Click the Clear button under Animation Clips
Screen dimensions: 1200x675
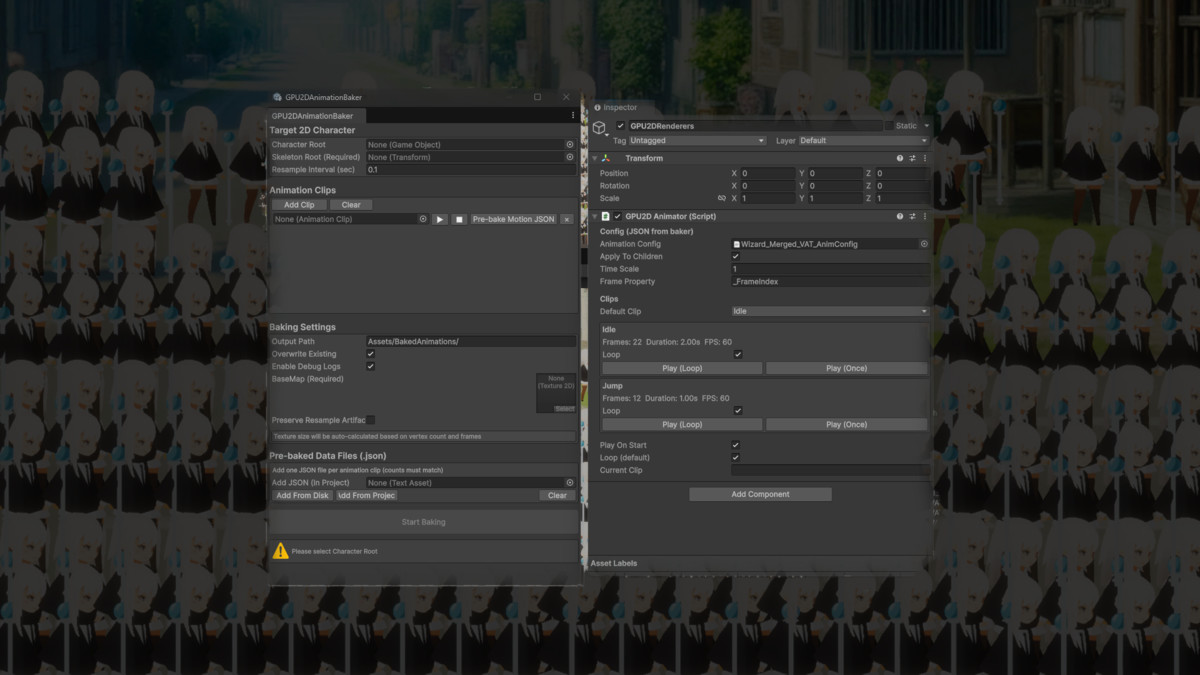point(351,205)
